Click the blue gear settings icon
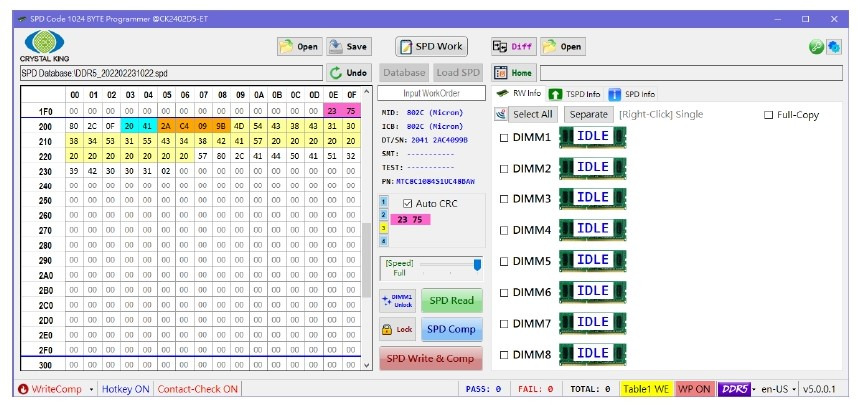The width and height of the screenshot is (858, 405). (834, 47)
